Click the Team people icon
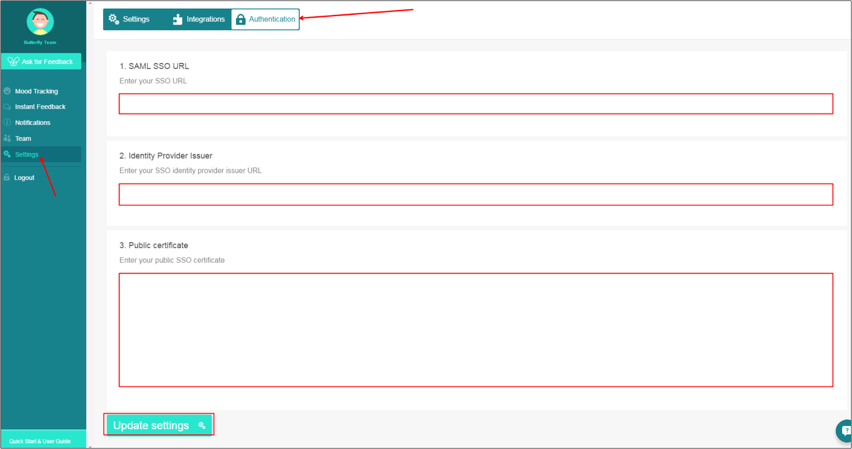 7,139
